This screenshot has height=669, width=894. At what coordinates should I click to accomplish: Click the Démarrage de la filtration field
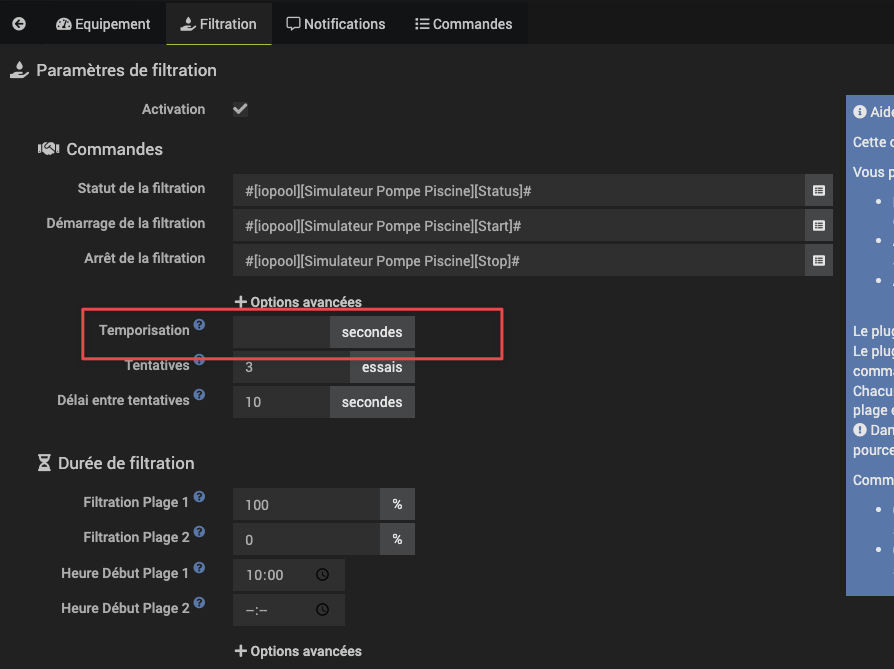(x=519, y=226)
